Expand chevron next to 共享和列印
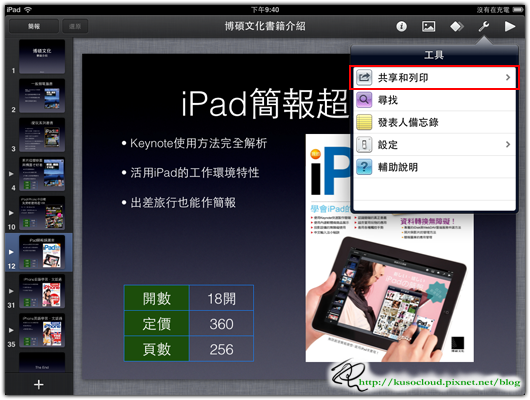This screenshot has width=530, height=400. pyautogui.click(x=508, y=77)
